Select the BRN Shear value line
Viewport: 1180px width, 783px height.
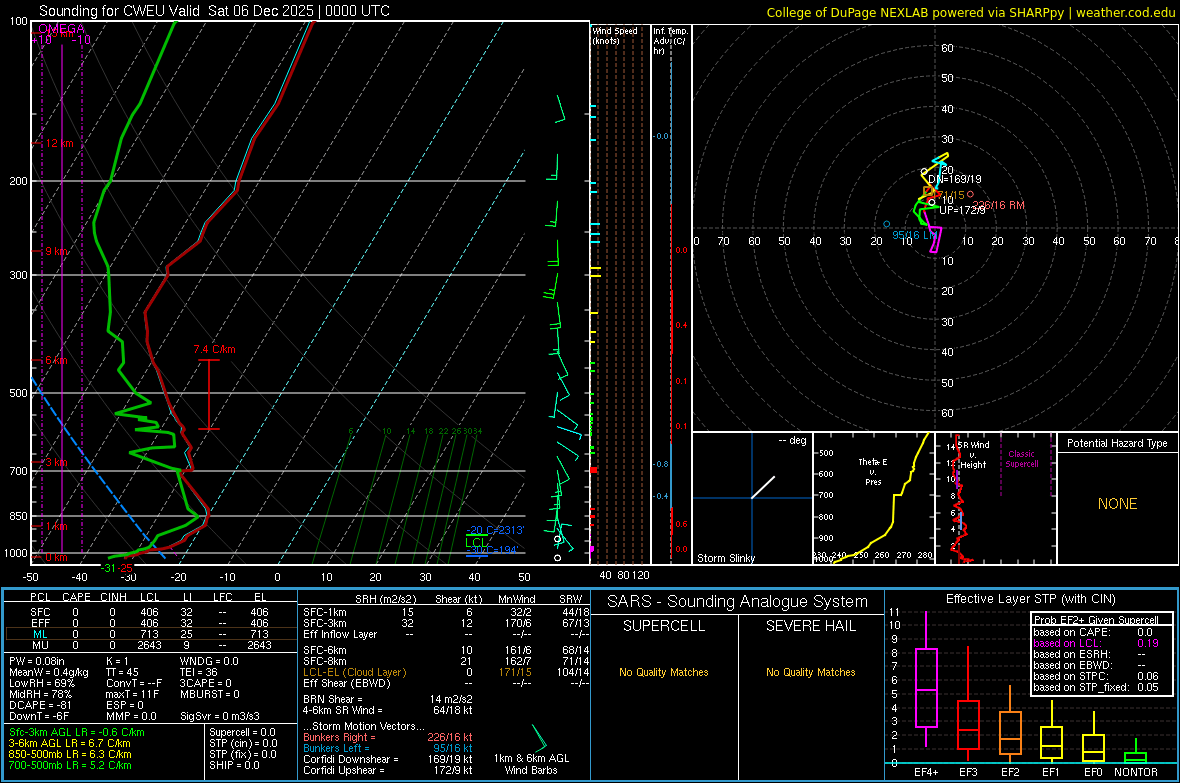[388, 699]
